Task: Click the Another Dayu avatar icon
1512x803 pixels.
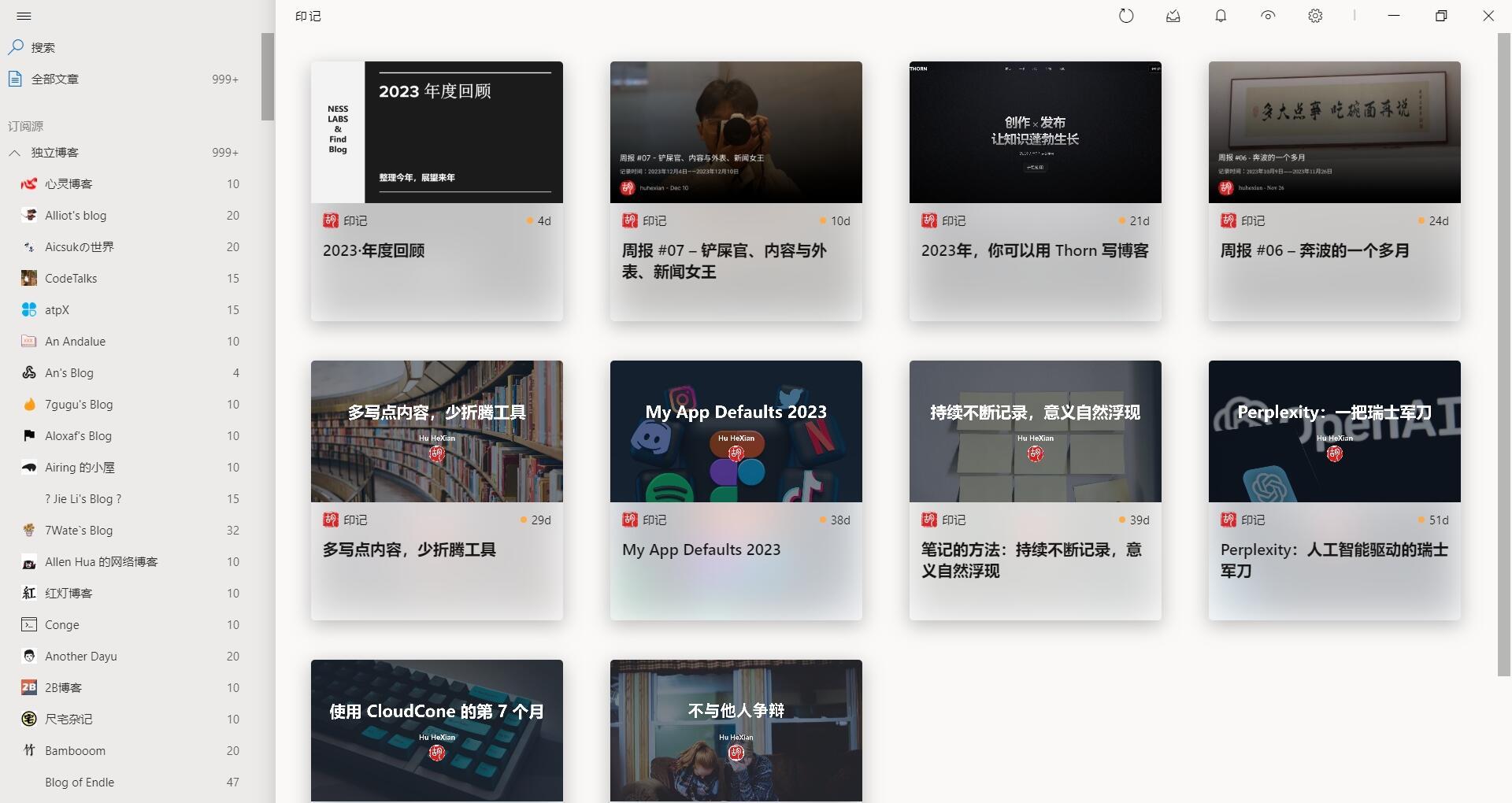Action: click(29, 657)
